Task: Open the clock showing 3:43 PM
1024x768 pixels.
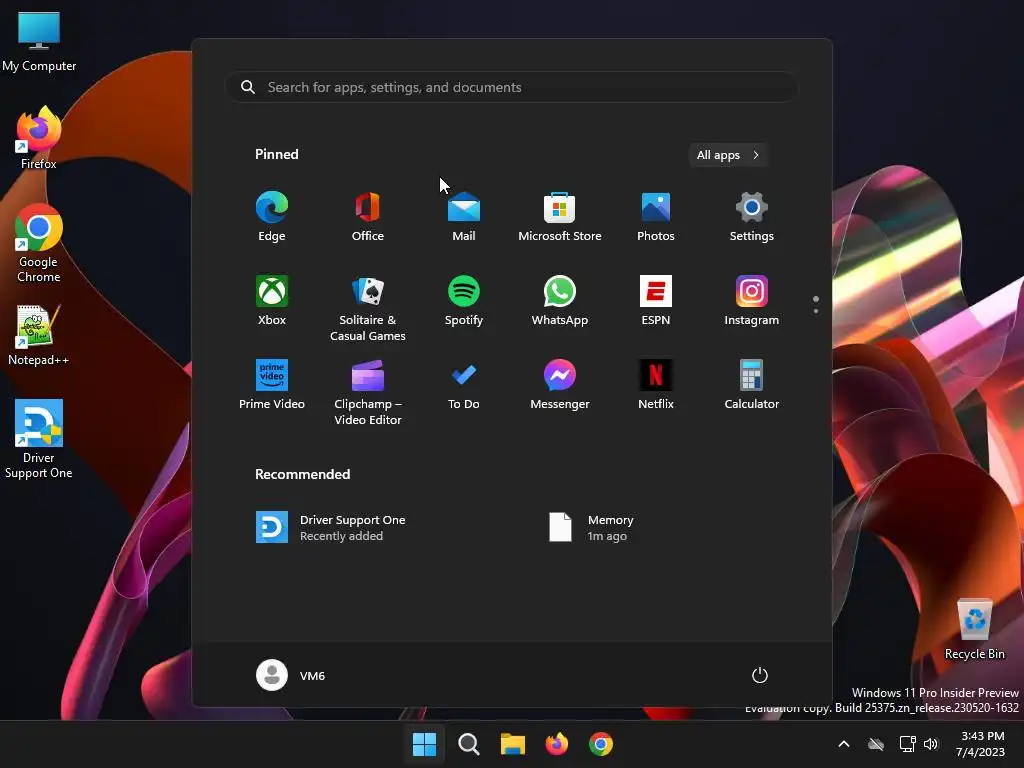Action: click(x=980, y=744)
